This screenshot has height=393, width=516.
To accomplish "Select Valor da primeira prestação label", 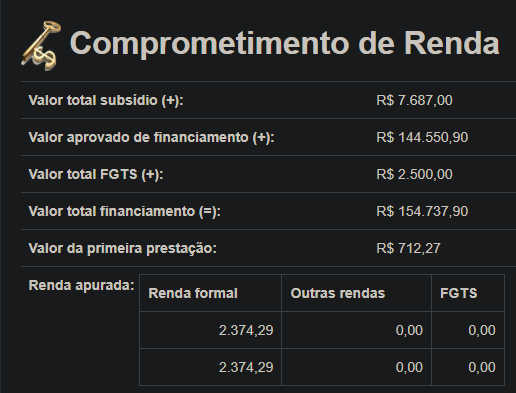I will pyautogui.click(x=123, y=248).
